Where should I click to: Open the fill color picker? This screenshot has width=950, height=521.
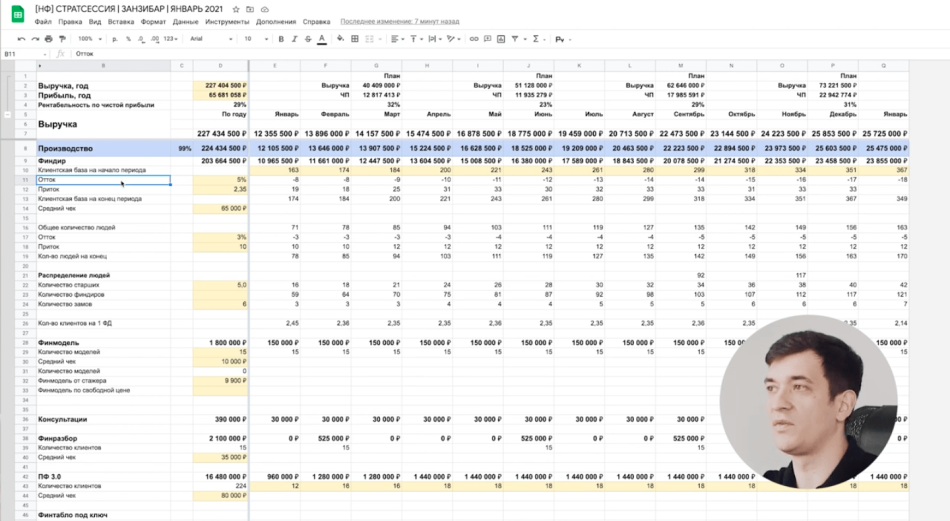tap(340, 39)
